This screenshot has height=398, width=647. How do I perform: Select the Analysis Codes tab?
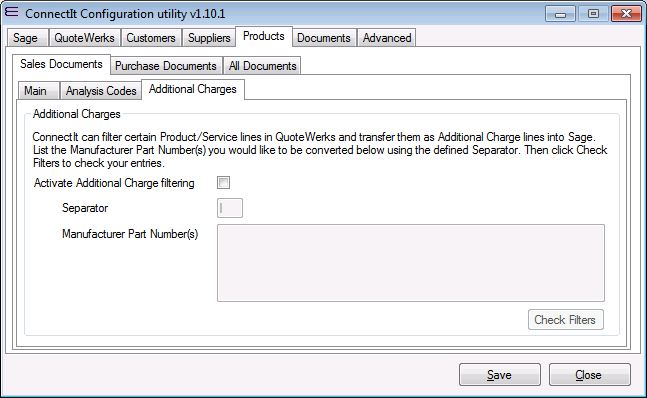[x=102, y=90]
